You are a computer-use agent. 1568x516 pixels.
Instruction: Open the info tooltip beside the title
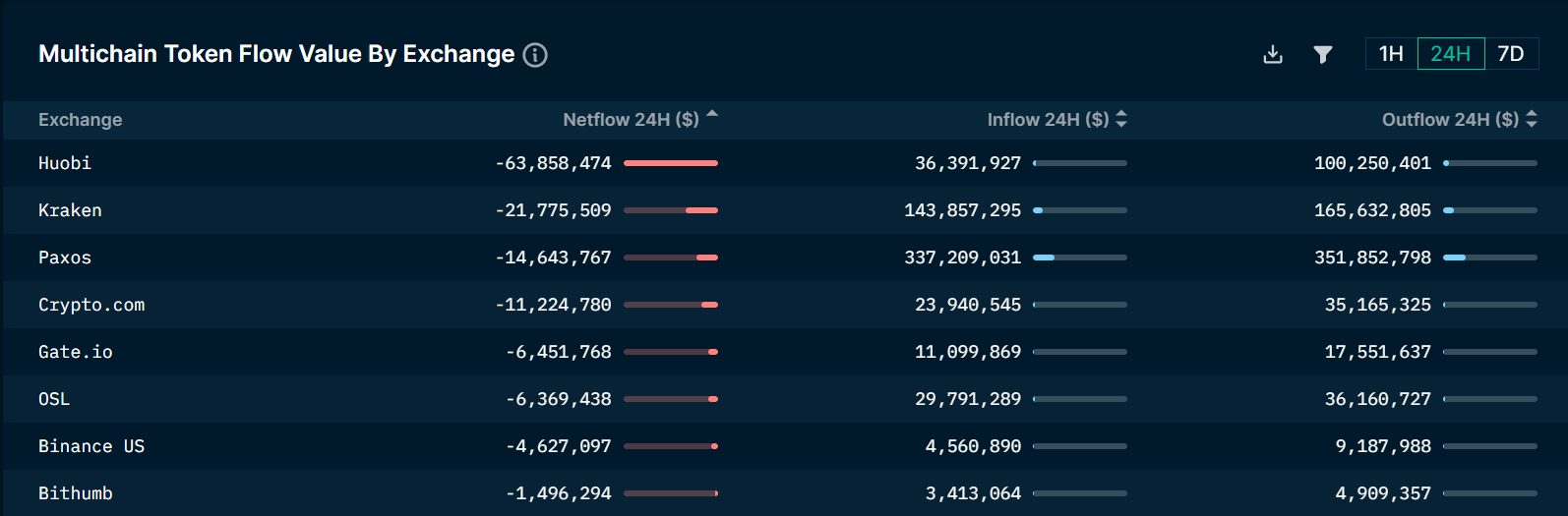[535, 55]
